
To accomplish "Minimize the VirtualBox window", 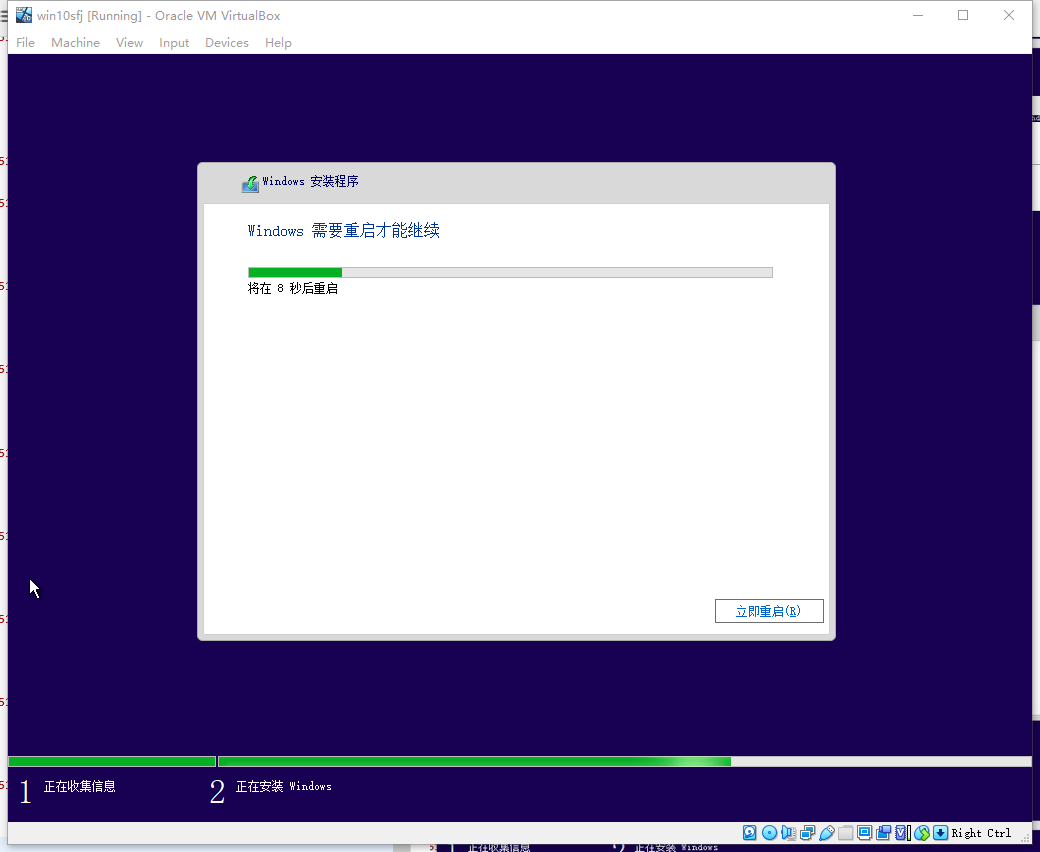I will pos(918,15).
